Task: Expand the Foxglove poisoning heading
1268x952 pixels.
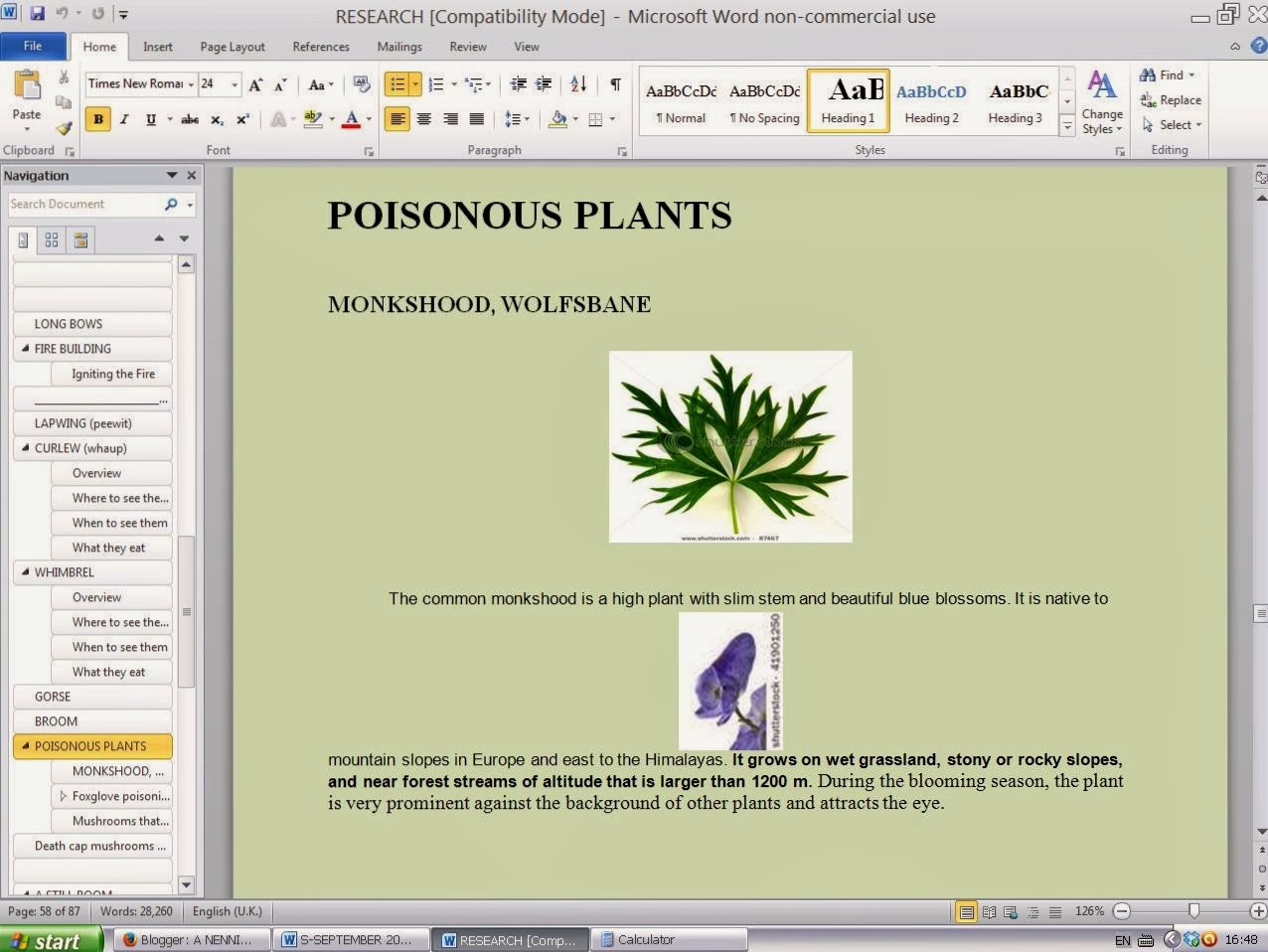Action: click(x=63, y=796)
